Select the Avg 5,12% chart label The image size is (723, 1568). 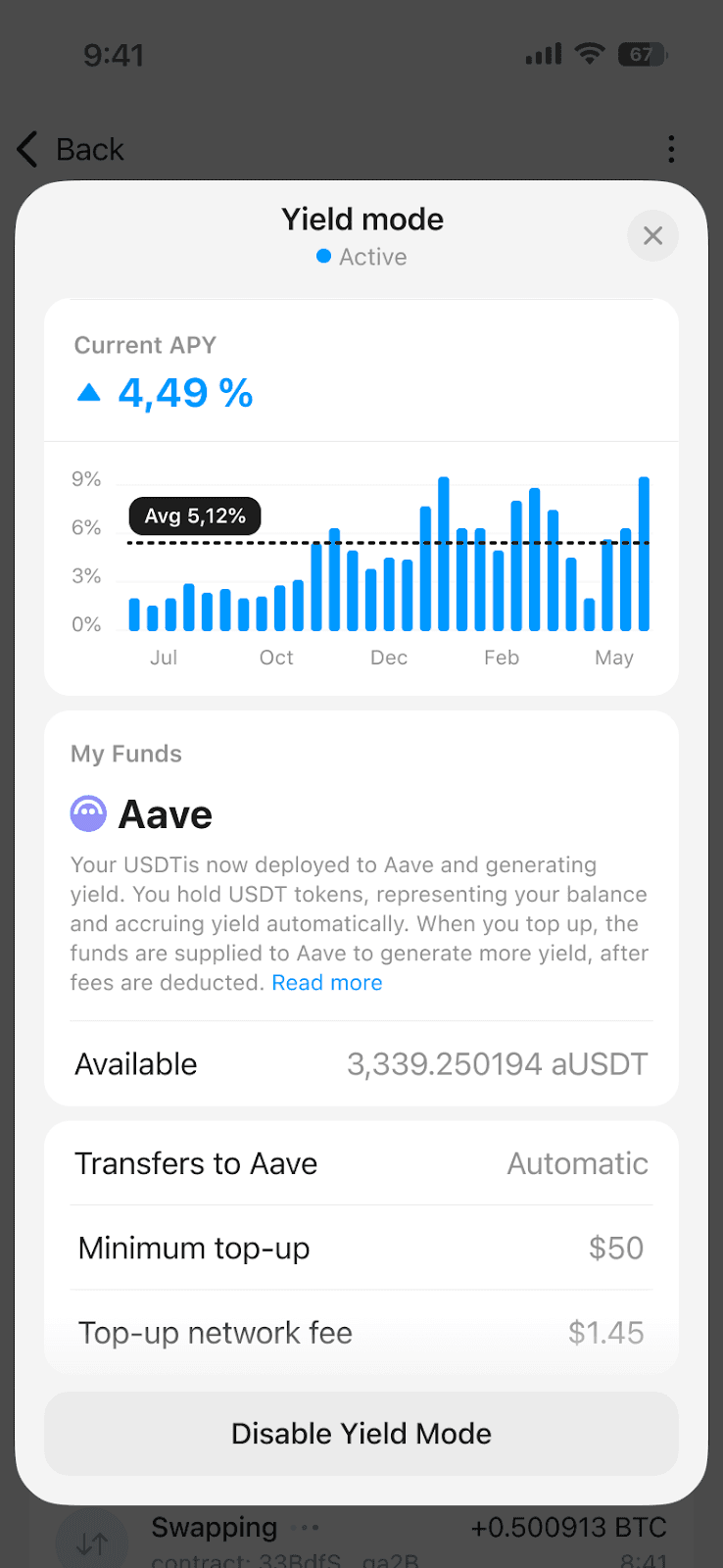[x=195, y=516]
